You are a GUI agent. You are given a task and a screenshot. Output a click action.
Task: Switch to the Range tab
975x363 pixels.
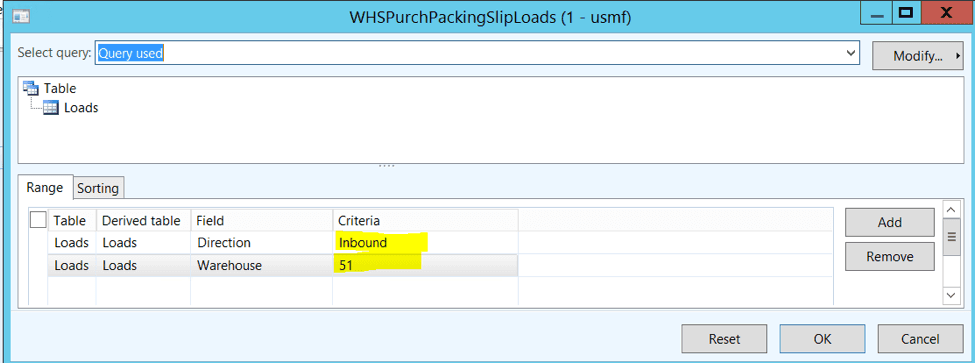click(x=44, y=187)
